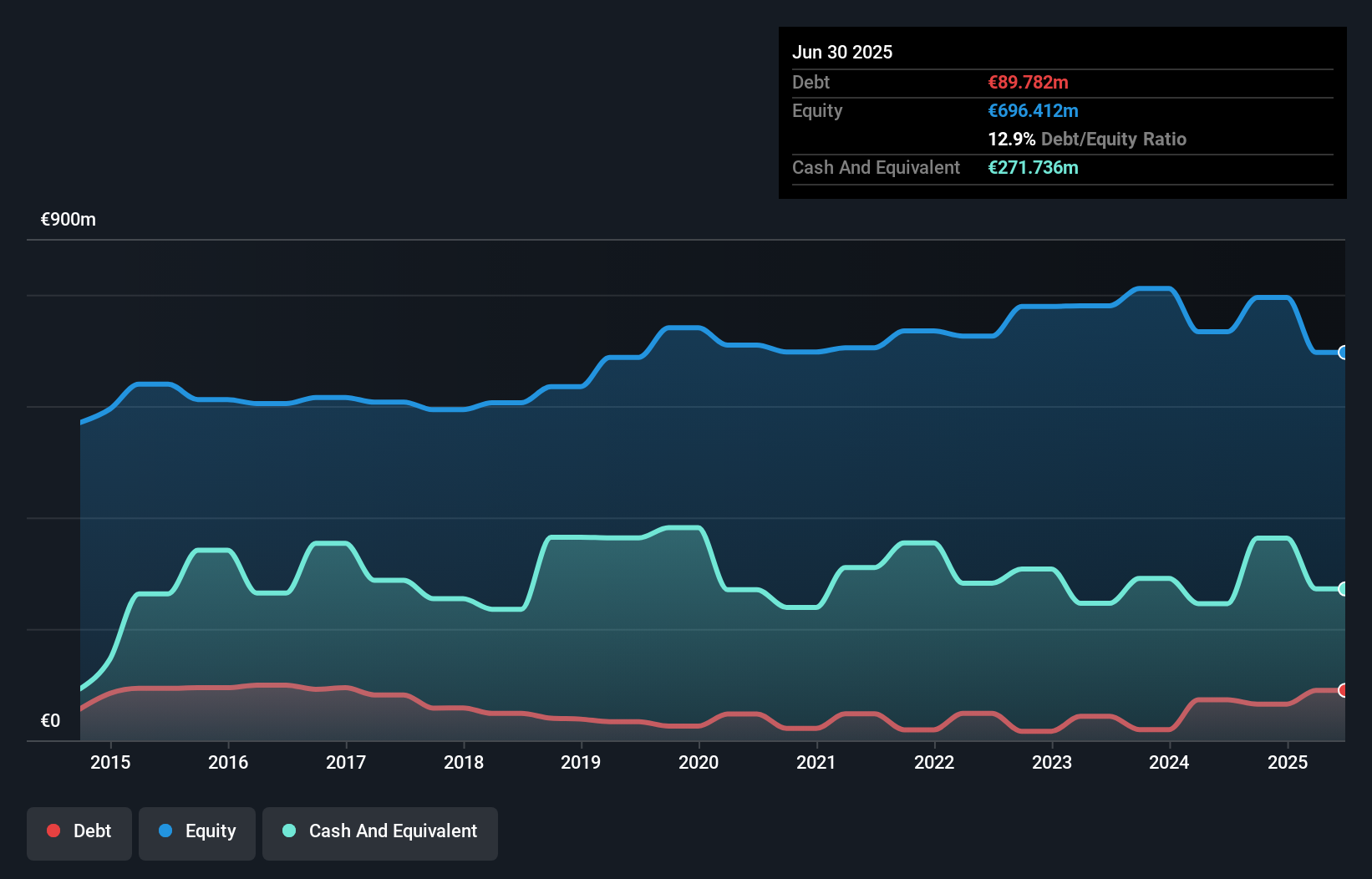Click the €900m y-axis label
1372x879 pixels.
(69, 220)
